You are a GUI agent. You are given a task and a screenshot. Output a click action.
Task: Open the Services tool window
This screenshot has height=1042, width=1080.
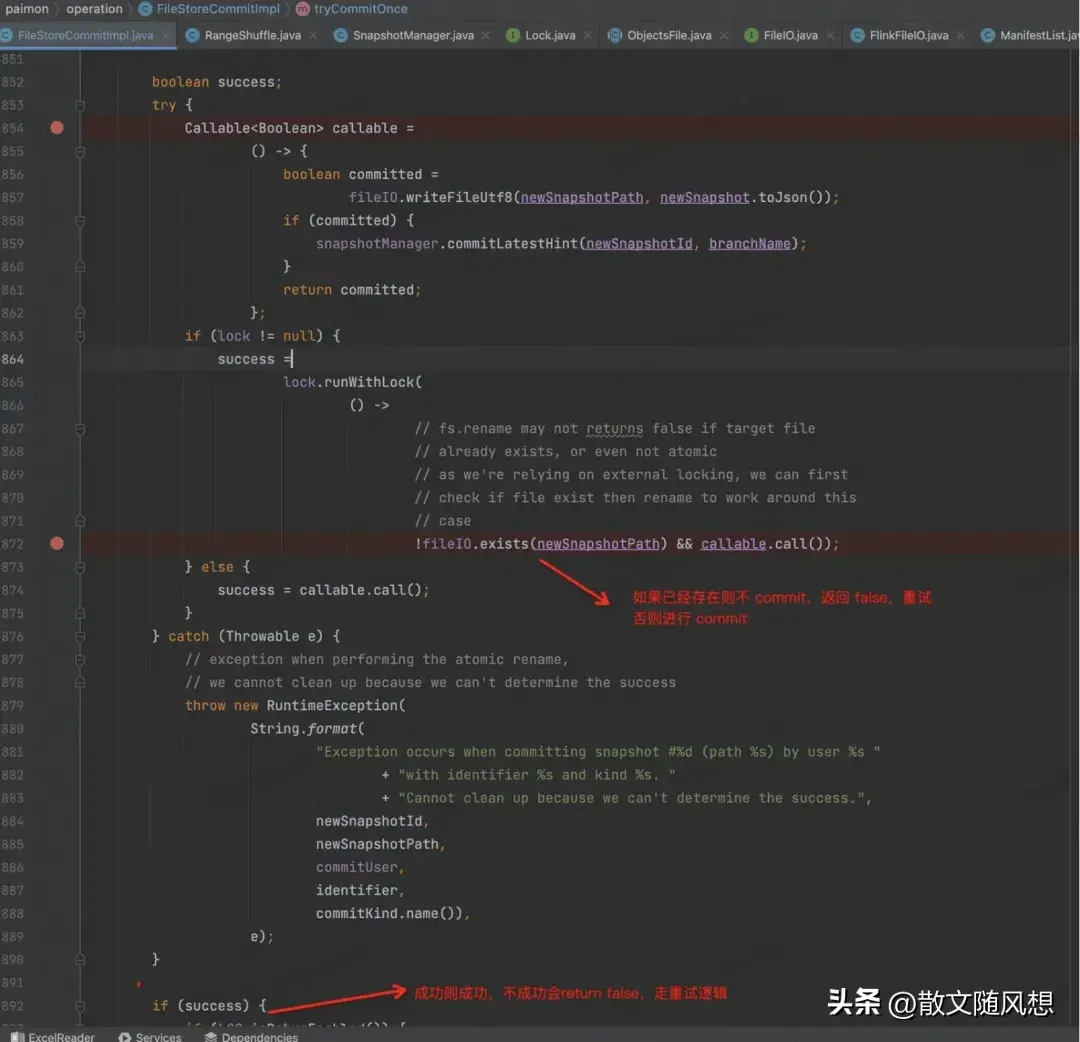150,1036
